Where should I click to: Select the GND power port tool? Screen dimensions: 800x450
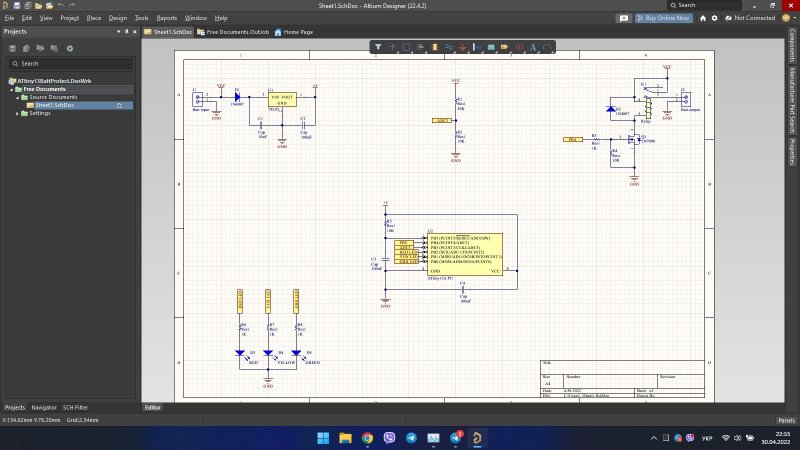463,47
